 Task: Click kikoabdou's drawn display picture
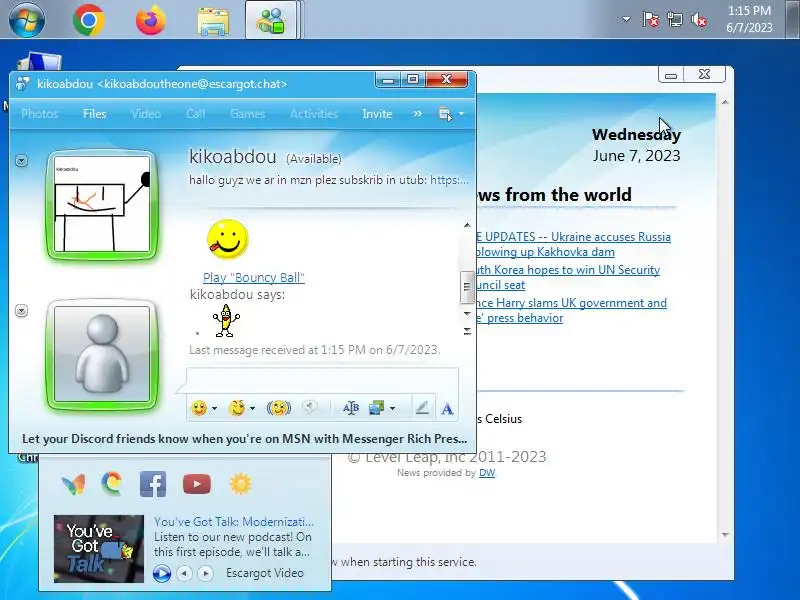click(x=102, y=205)
